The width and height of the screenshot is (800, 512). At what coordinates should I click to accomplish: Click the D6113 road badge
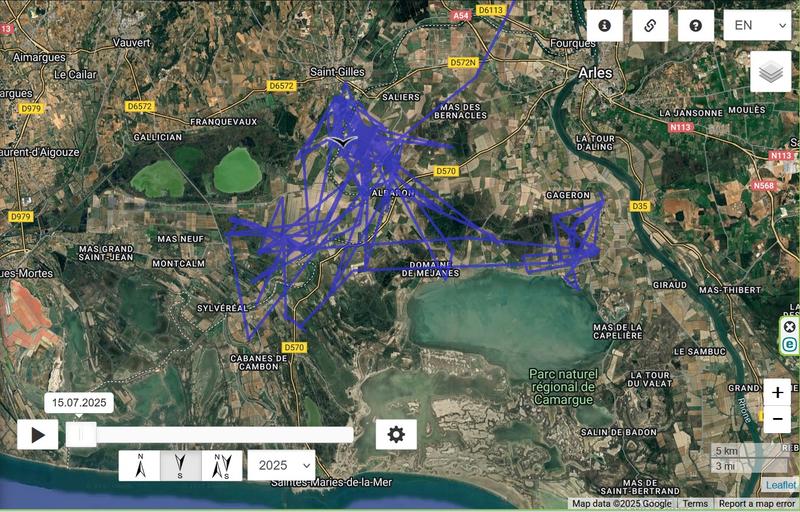pyautogui.click(x=490, y=10)
